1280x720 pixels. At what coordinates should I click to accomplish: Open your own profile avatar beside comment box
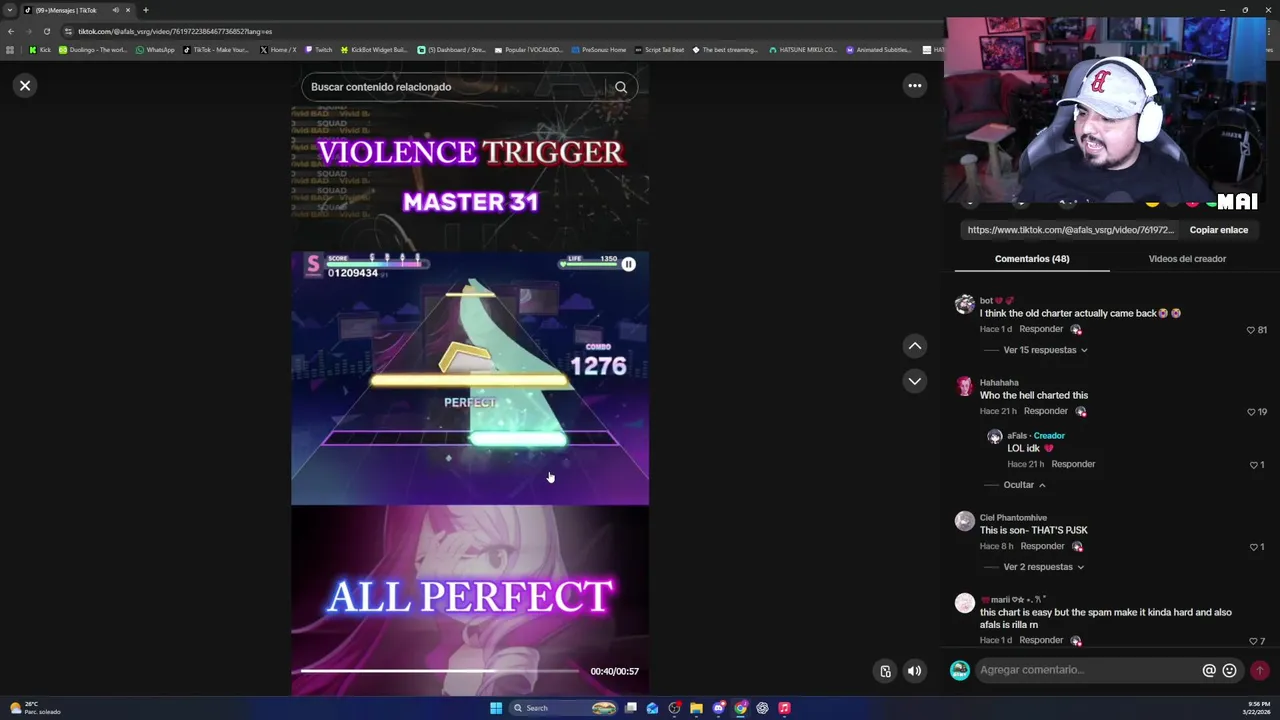click(959, 670)
